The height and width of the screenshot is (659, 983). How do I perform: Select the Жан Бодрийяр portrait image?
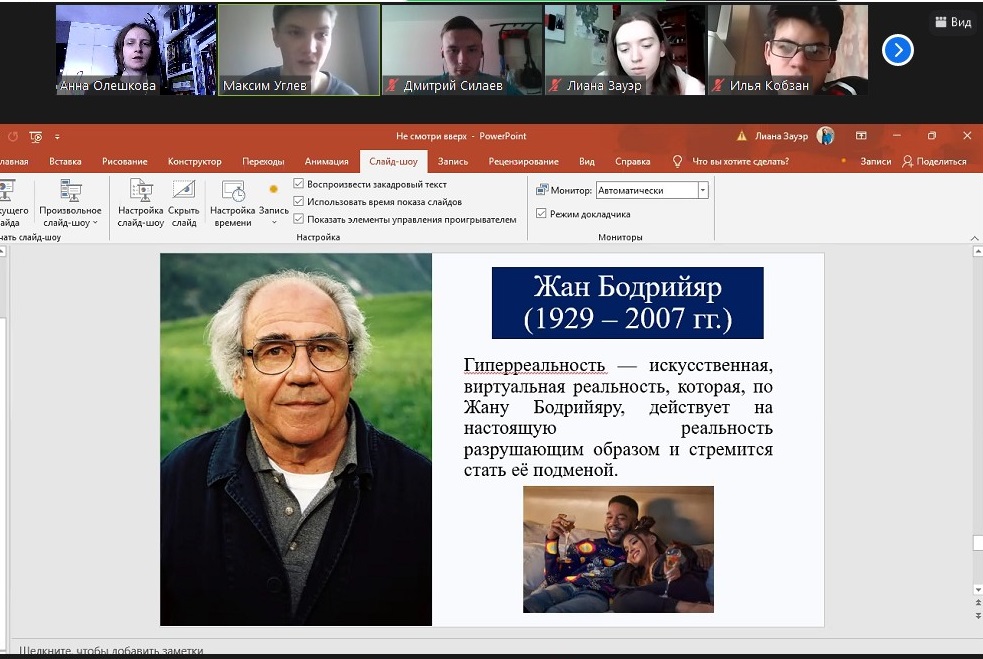296,439
